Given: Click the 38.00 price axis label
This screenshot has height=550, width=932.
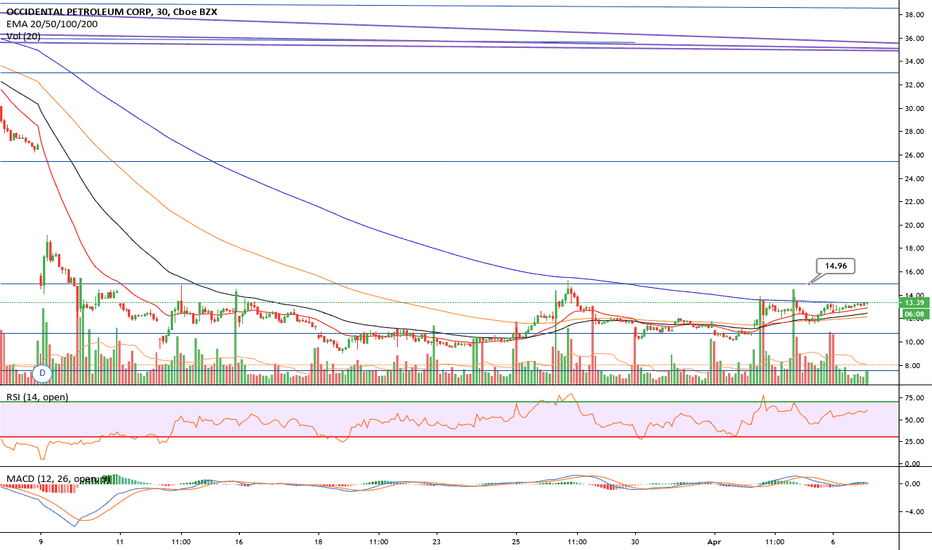Looking at the screenshot, I should click(914, 15).
